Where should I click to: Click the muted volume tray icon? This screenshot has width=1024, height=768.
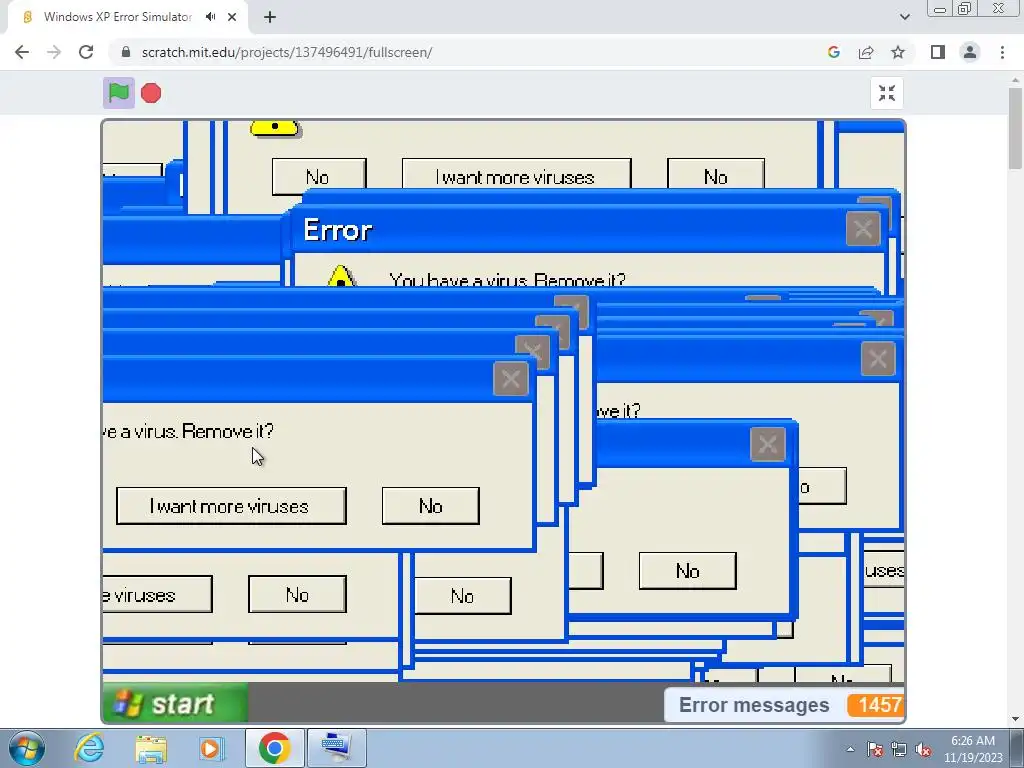coord(923,749)
